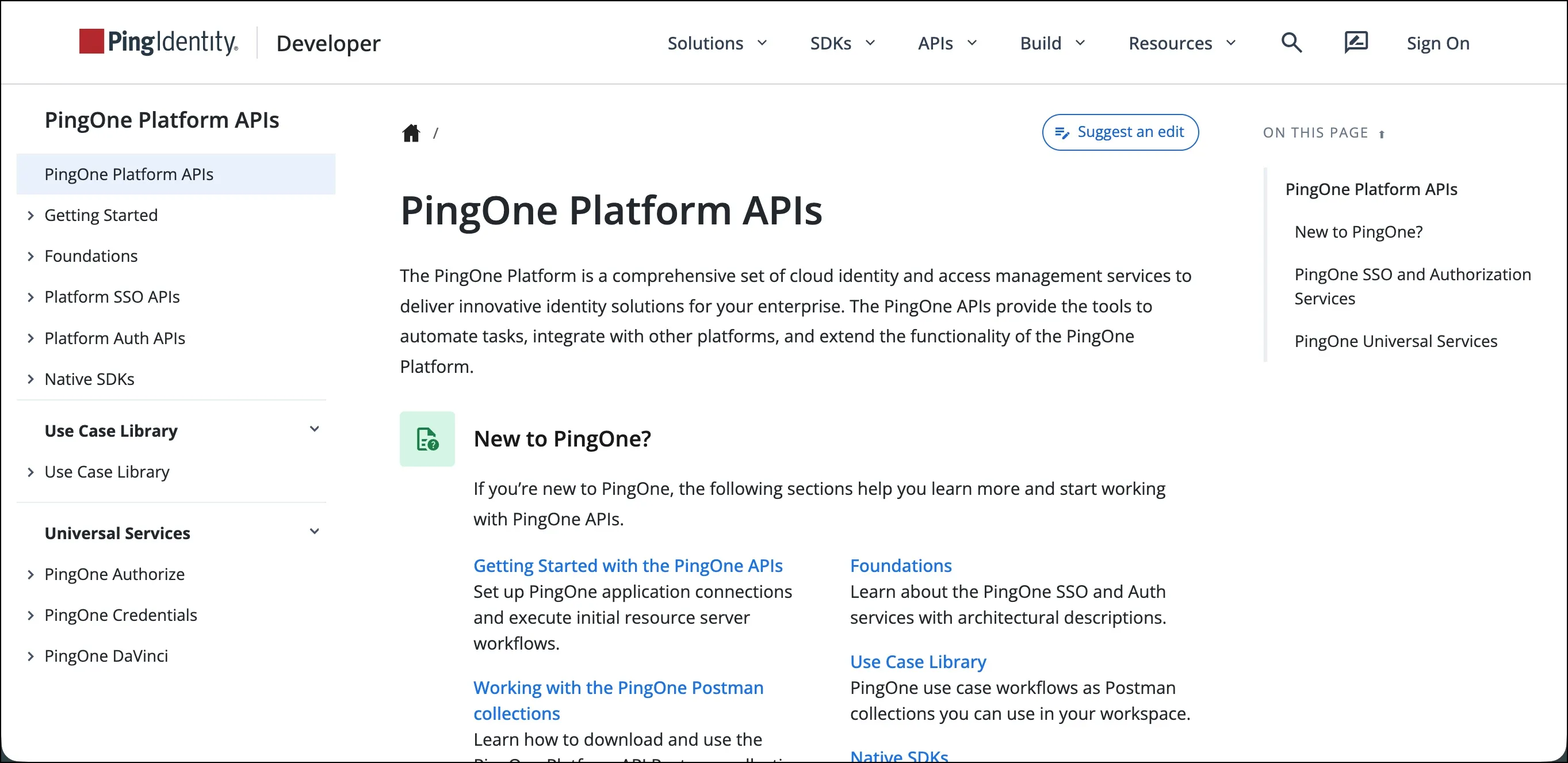Viewport: 1568px width, 763px height.
Task: Click the up arrow next to ON THIS PAGE
Action: 1383,133
